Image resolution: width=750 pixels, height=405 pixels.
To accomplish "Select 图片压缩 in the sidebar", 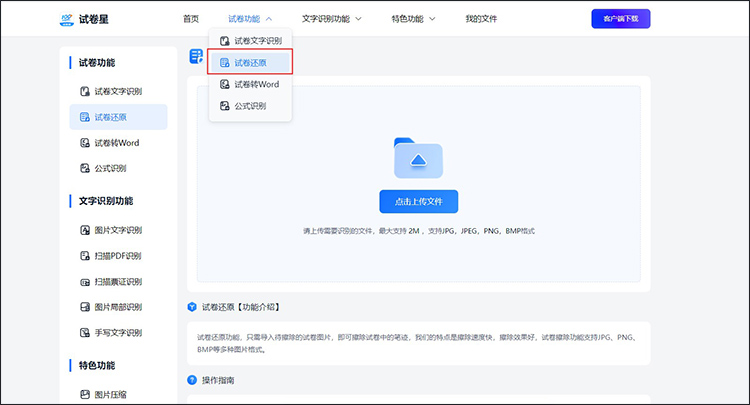I will click(x=118, y=394).
